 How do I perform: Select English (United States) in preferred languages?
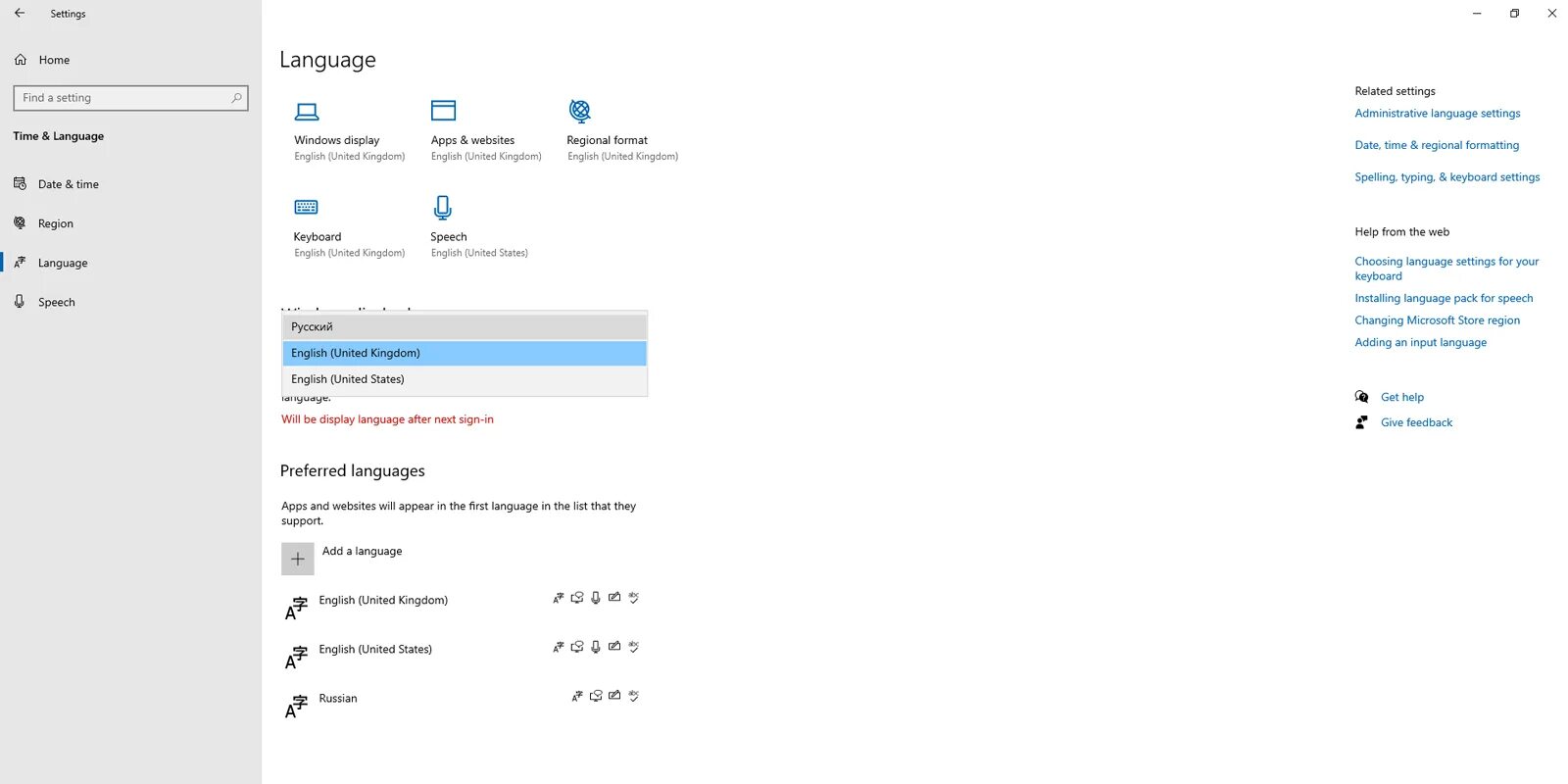[x=375, y=649]
